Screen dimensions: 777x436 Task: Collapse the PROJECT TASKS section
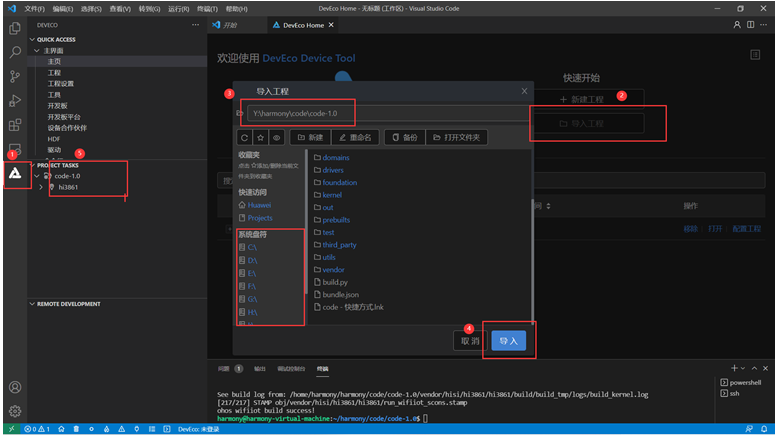pos(32,165)
